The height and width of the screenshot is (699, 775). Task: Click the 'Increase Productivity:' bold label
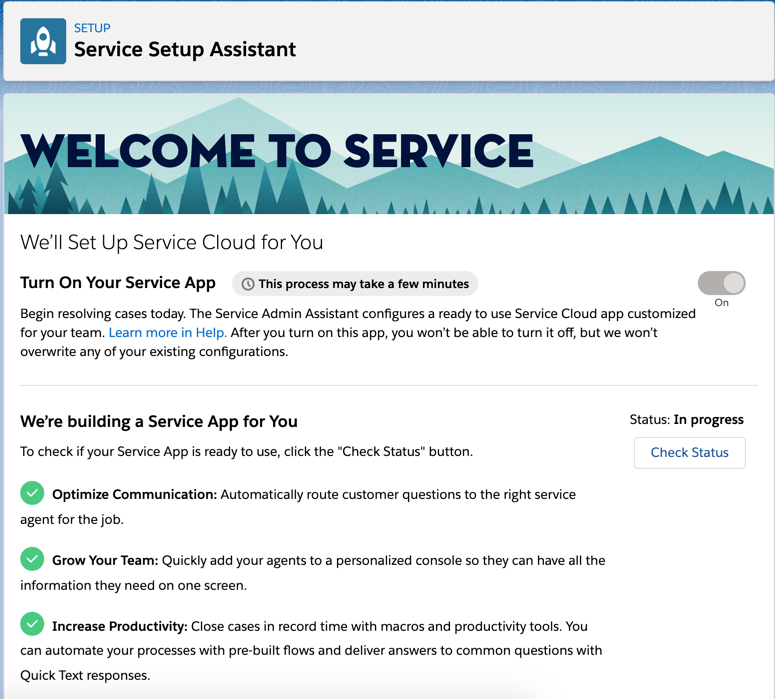(120, 626)
